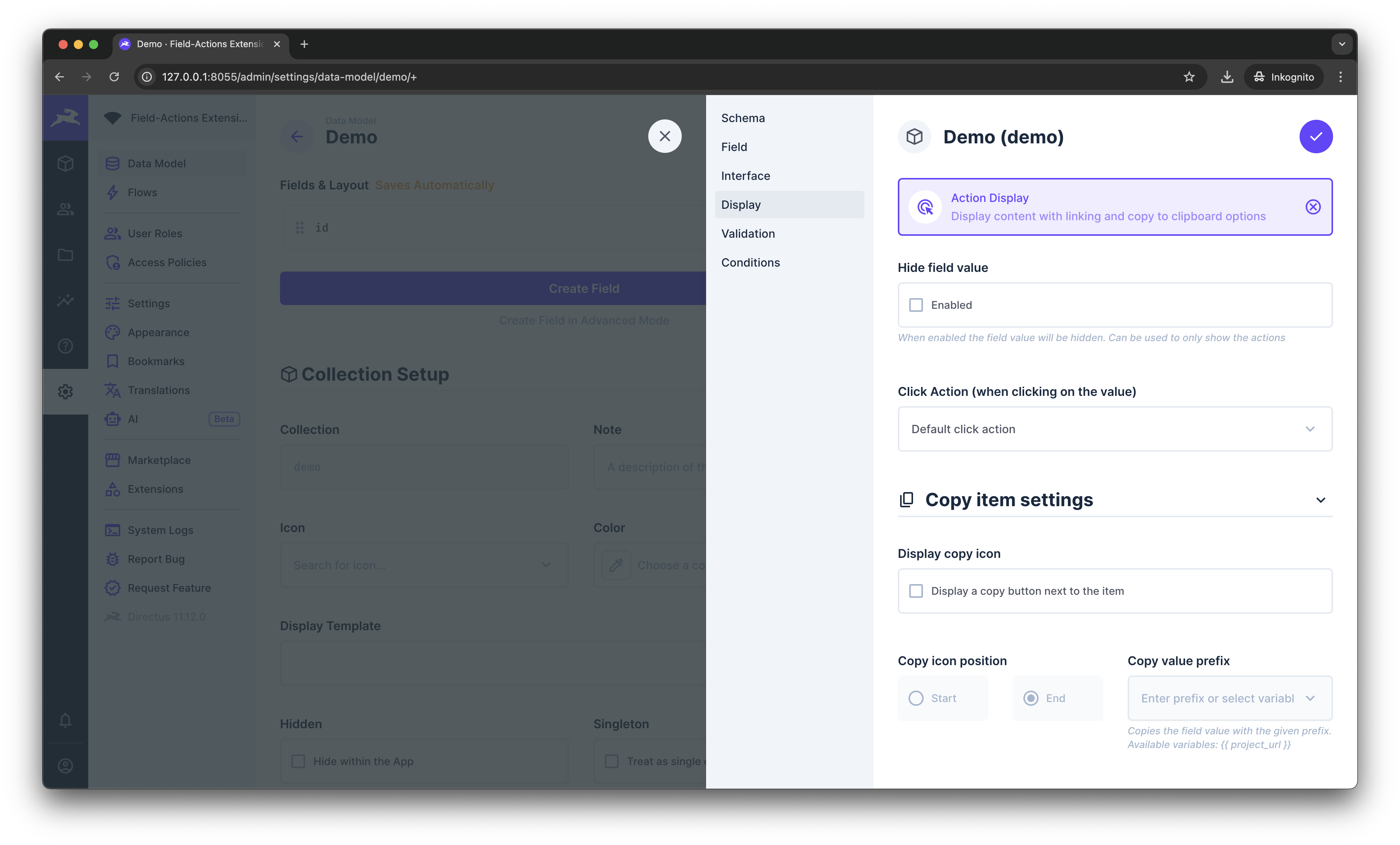Go to the Conditions tab
1400x845 pixels.
pos(750,262)
